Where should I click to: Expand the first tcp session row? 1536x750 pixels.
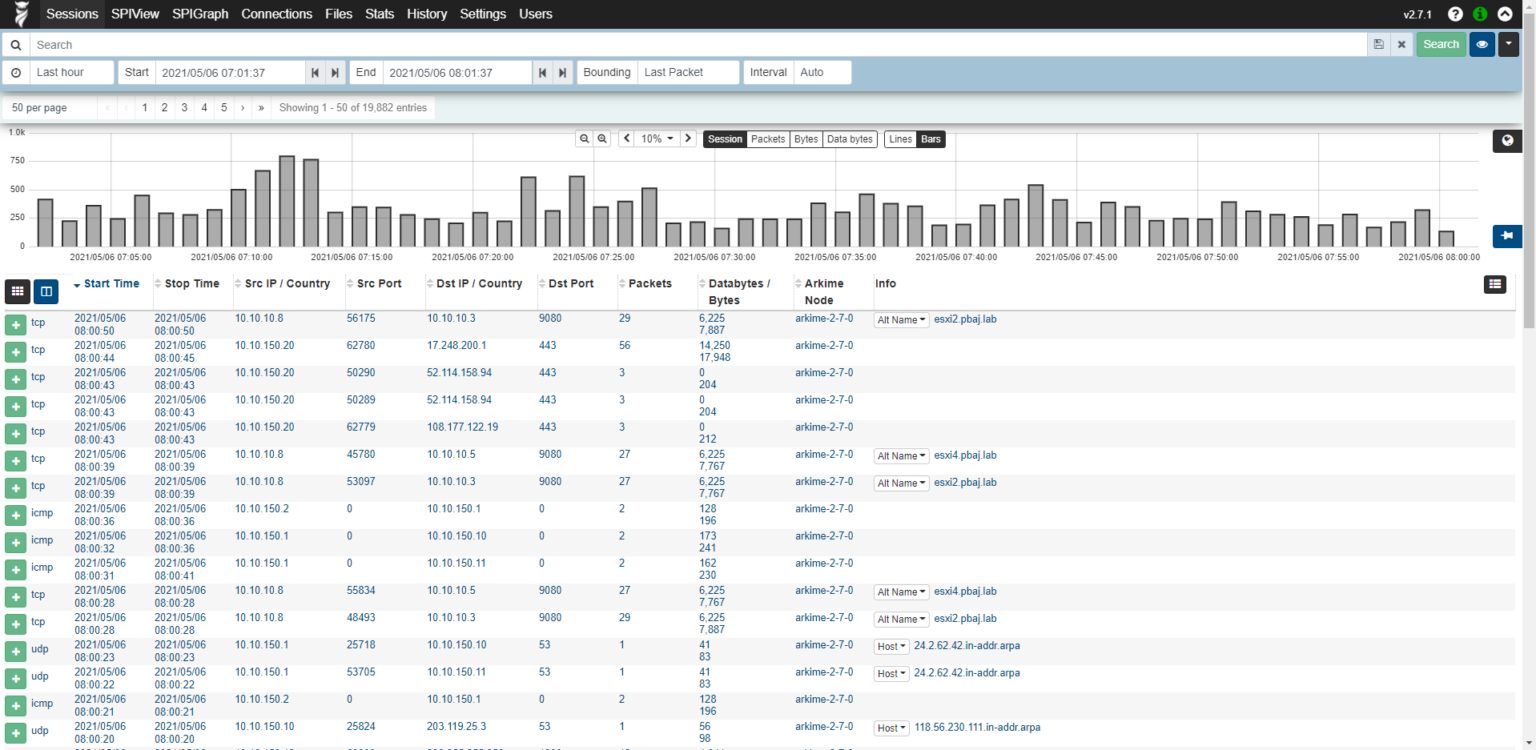click(x=17, y=322)
